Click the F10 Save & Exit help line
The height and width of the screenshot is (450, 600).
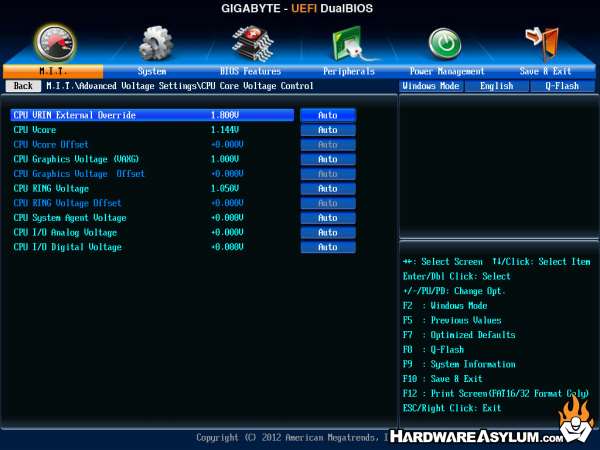(x=443, y=379)
